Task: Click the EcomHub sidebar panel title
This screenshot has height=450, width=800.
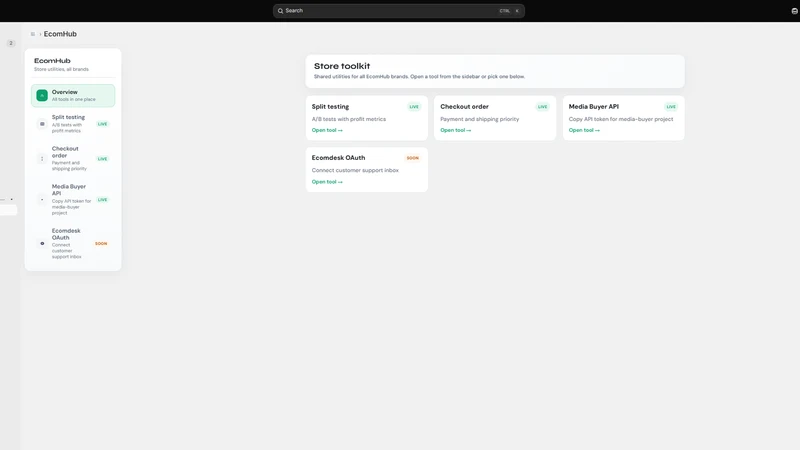Action: pyautogui.click(x=53, y=61)
